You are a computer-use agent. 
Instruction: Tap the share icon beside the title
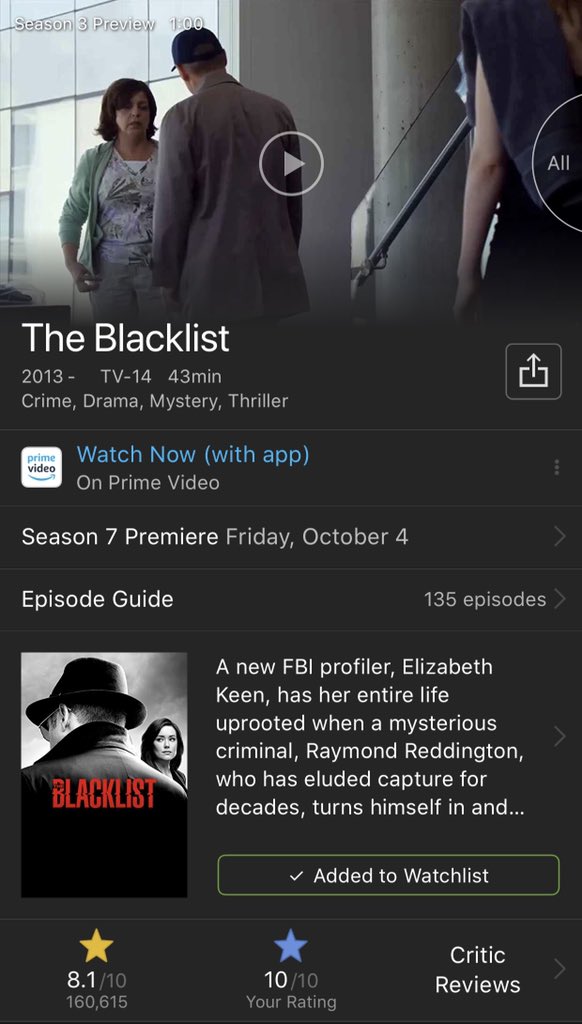pos(533,371)
